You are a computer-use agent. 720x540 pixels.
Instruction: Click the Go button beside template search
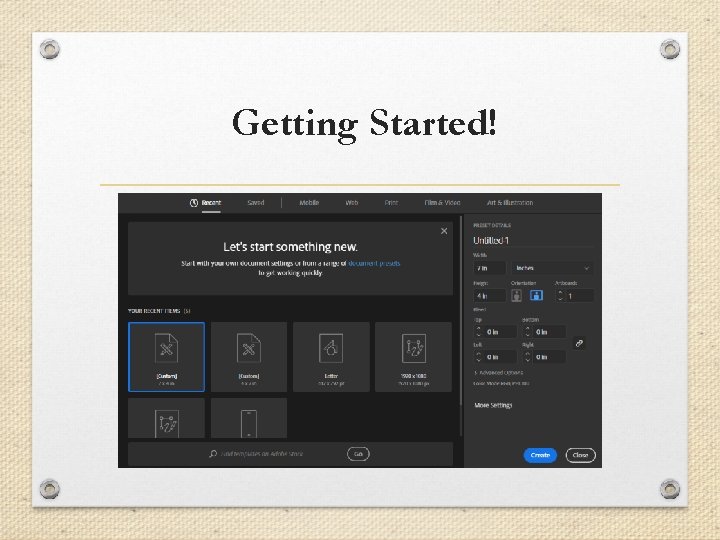coord(358,454)
